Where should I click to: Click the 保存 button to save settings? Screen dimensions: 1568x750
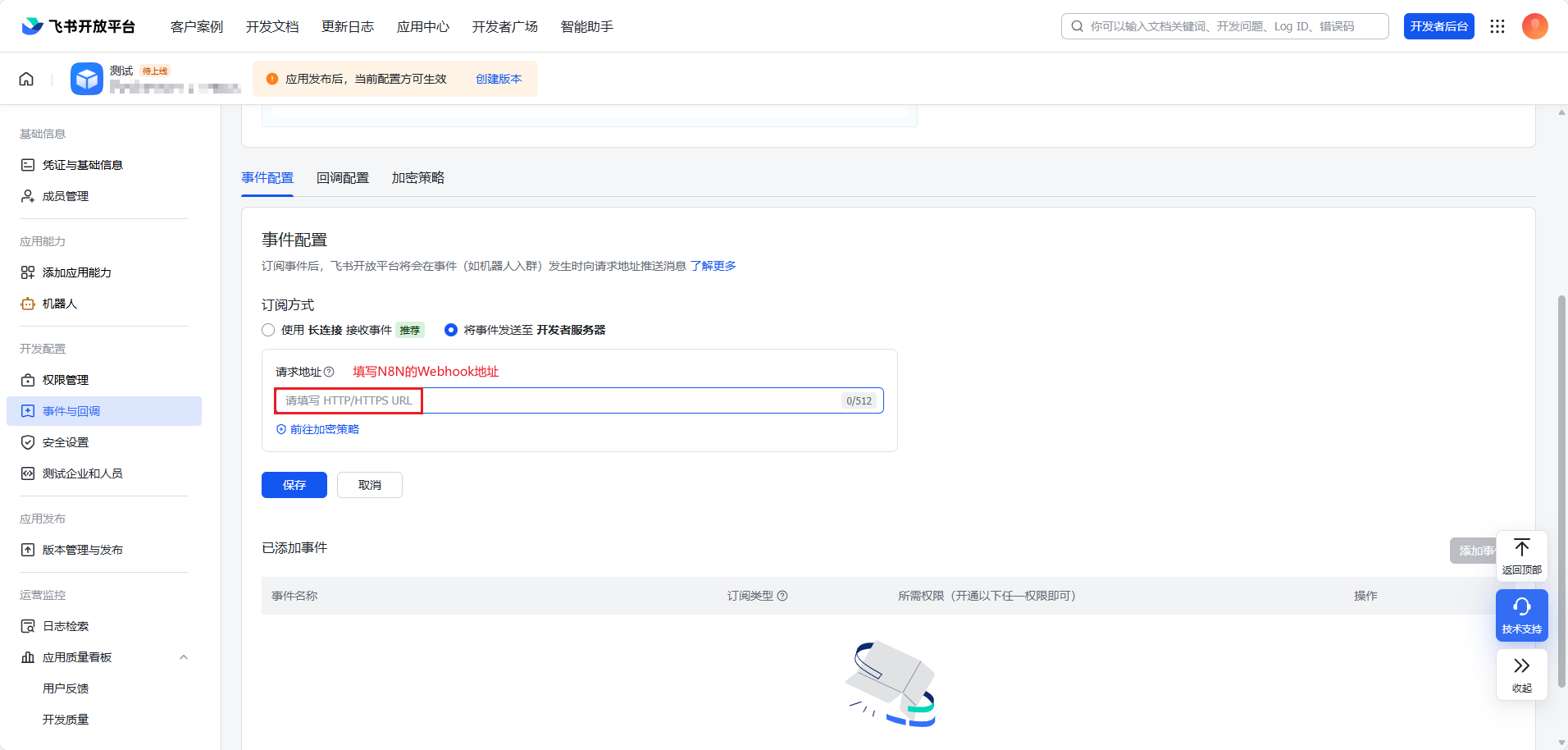294,484
